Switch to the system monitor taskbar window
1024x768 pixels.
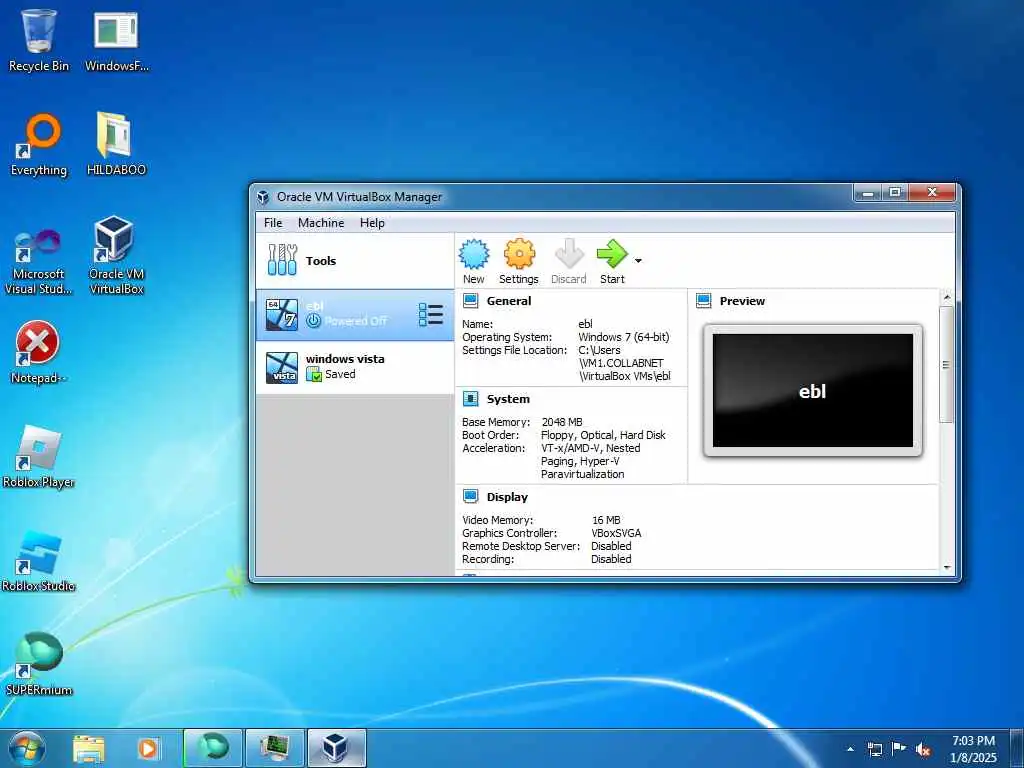pyautogui.click(x=274, y=748)
